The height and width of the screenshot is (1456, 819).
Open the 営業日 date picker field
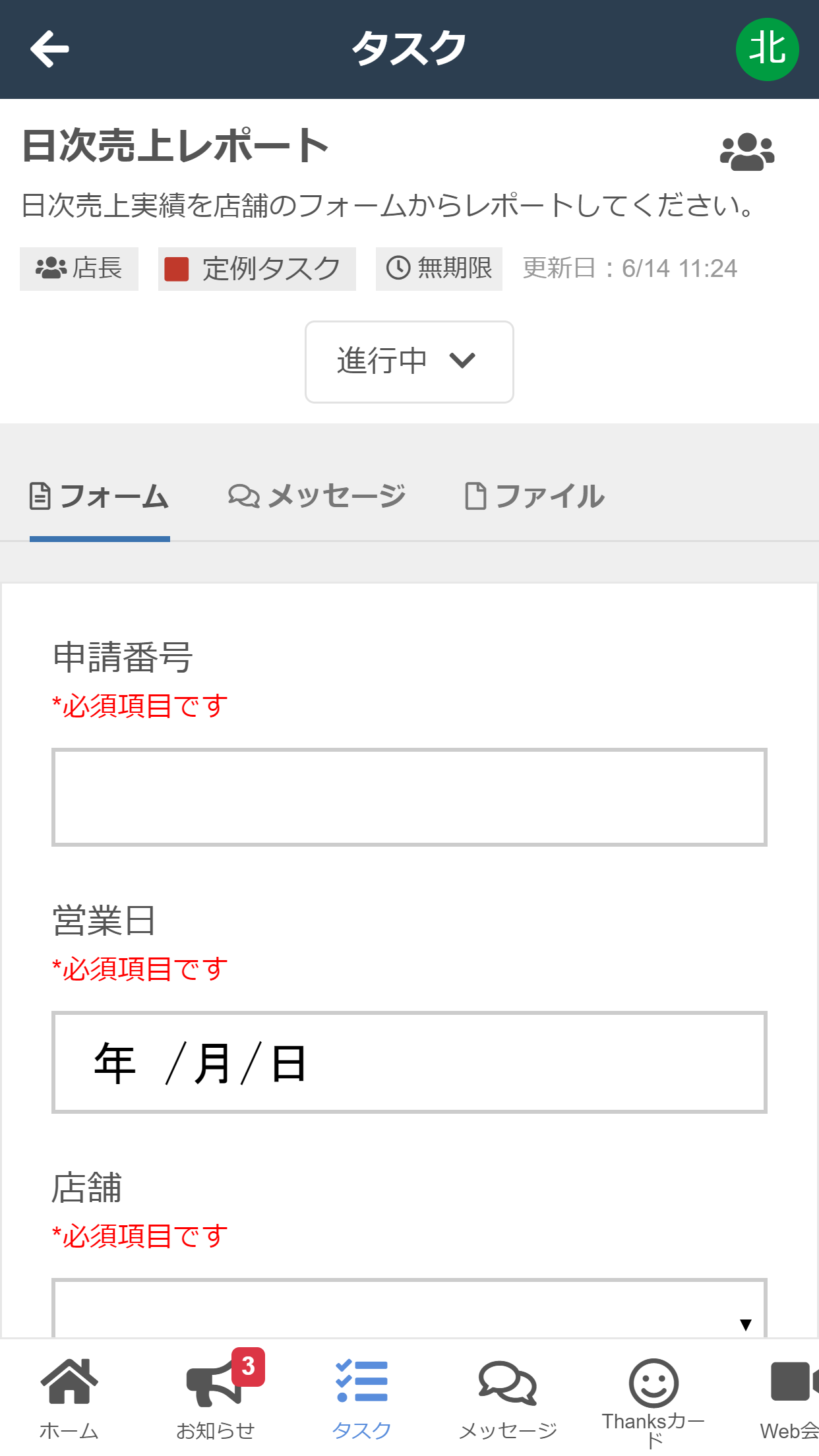(409, 1062)
